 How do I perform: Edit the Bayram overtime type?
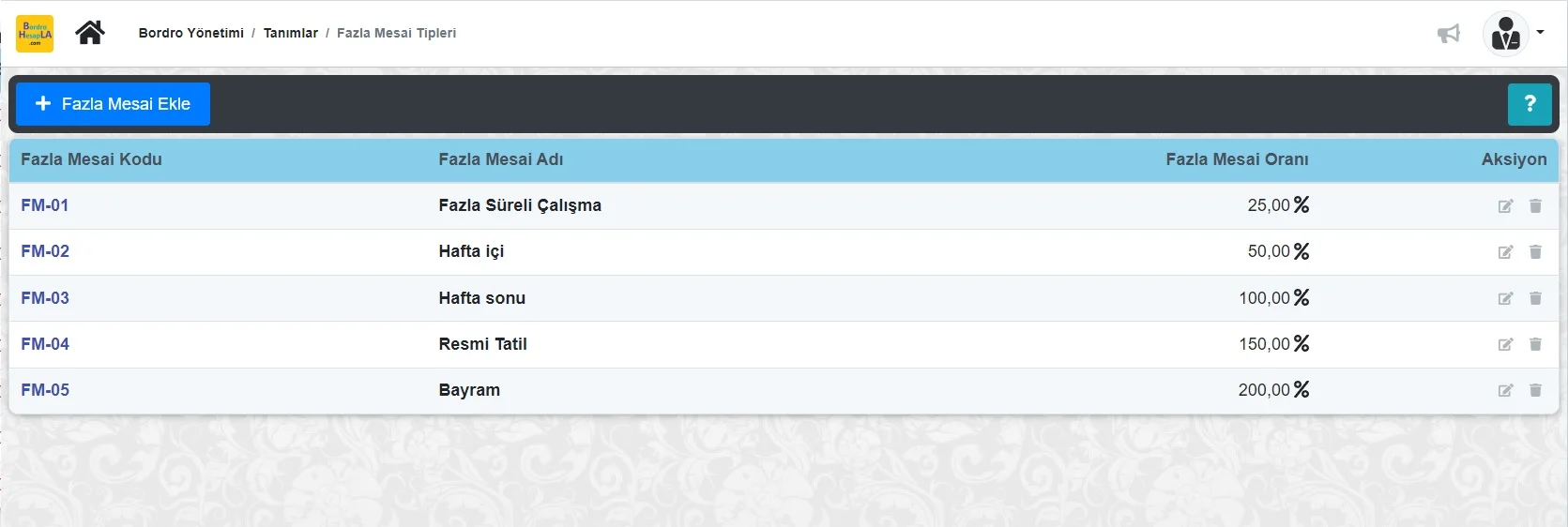pyautogui.click(x=1505, y=390)
